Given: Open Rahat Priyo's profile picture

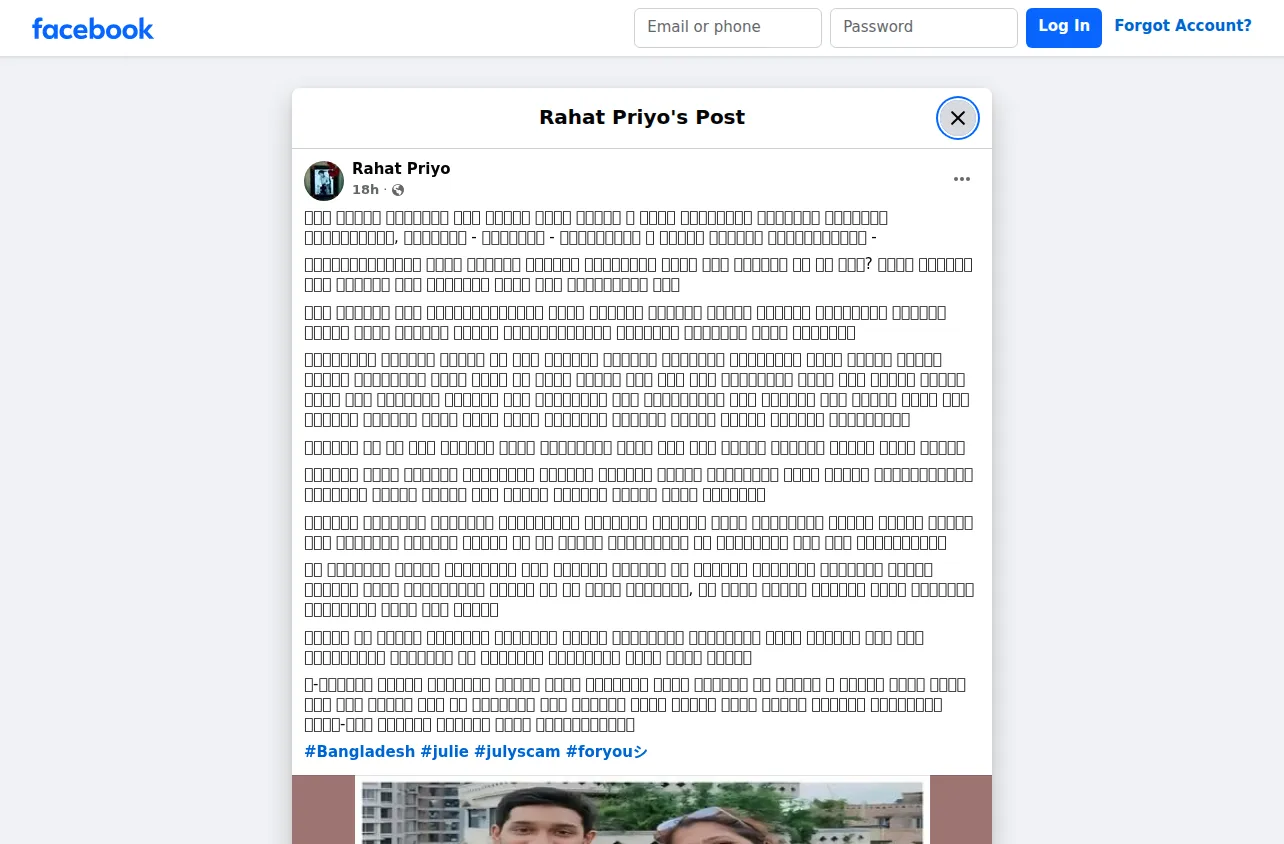Looking at the screenshot, I should [324, 181].
